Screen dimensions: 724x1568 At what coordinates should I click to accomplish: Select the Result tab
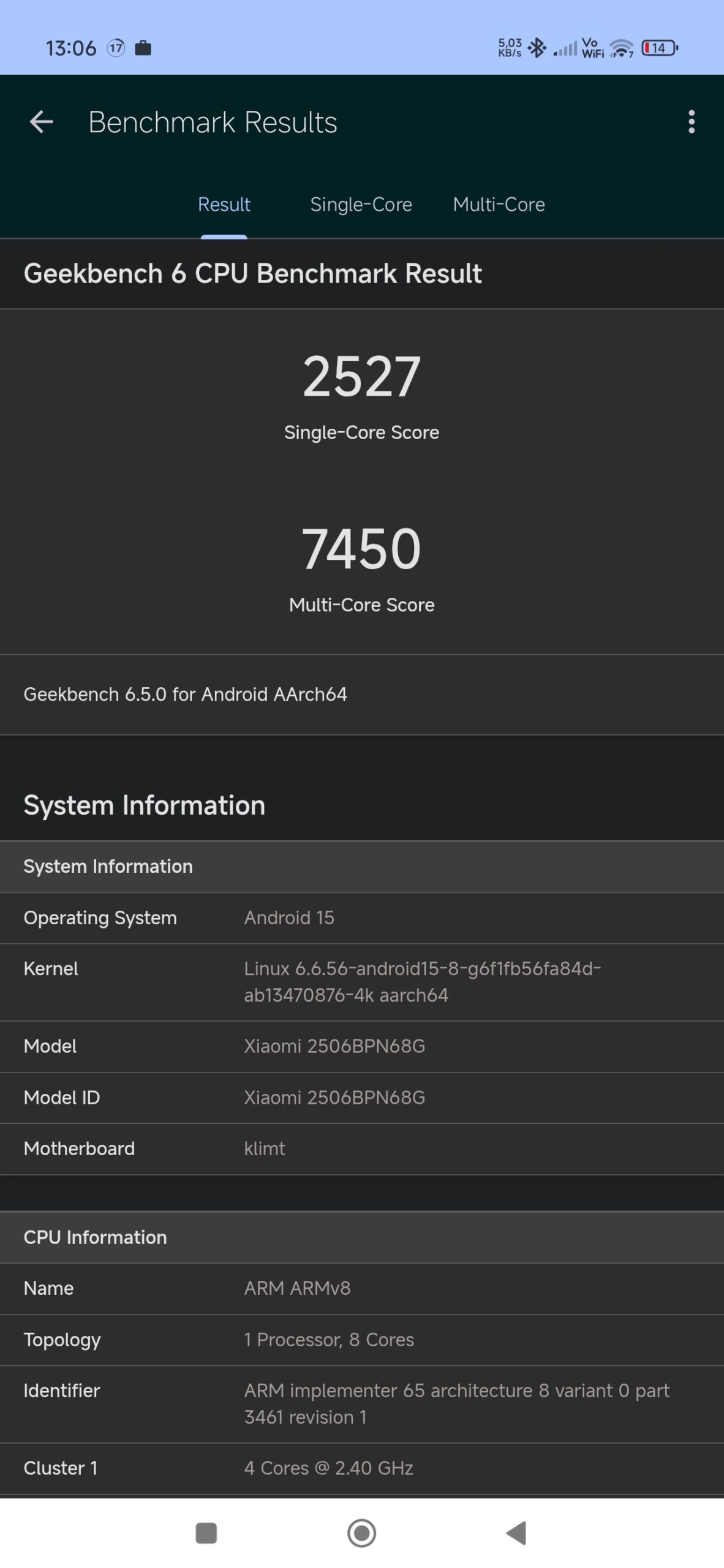click(x=224, y=205)
